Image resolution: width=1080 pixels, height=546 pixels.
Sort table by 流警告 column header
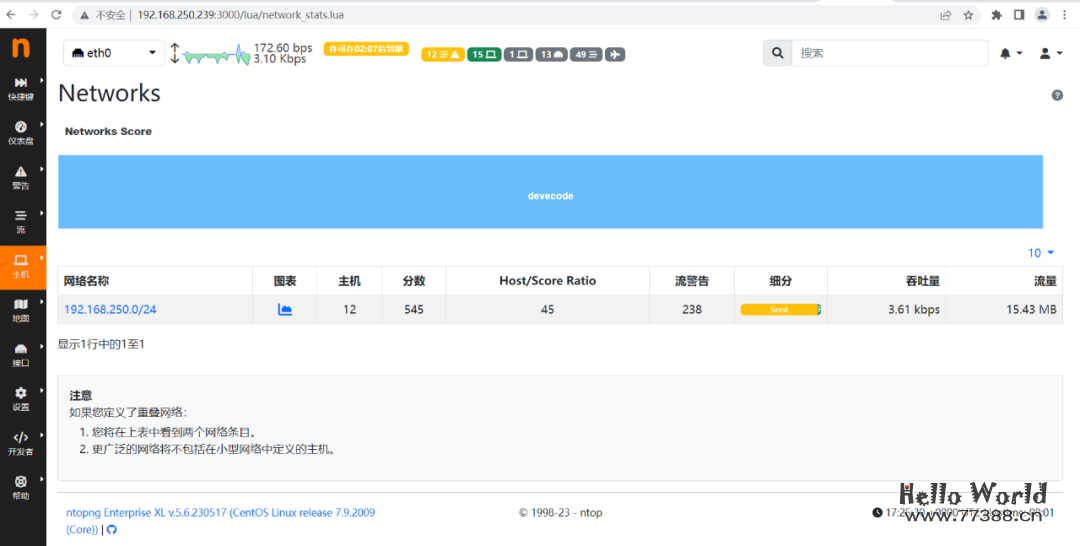click(x=692, y=281)
